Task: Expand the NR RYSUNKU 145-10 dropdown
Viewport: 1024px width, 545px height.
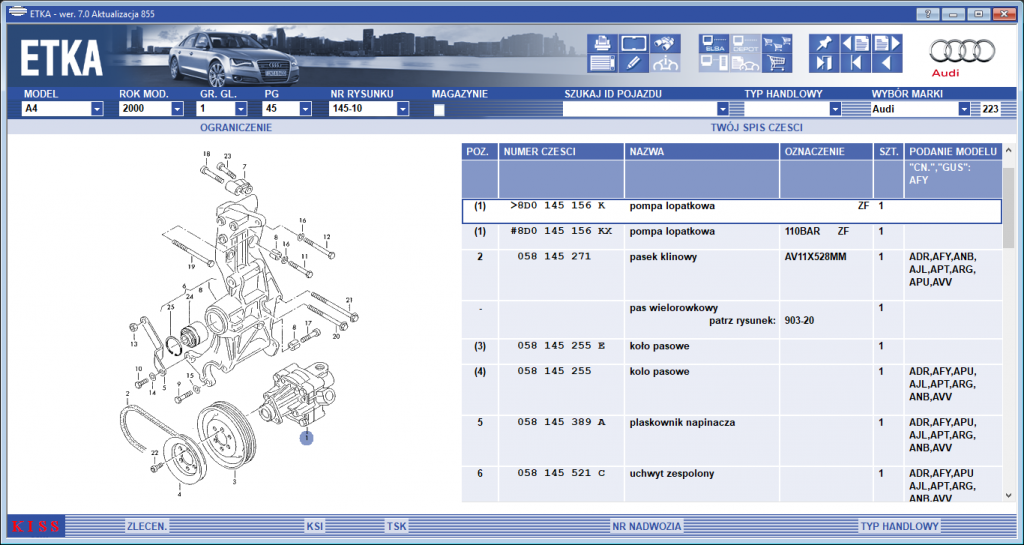Action: tap(403, 109)
